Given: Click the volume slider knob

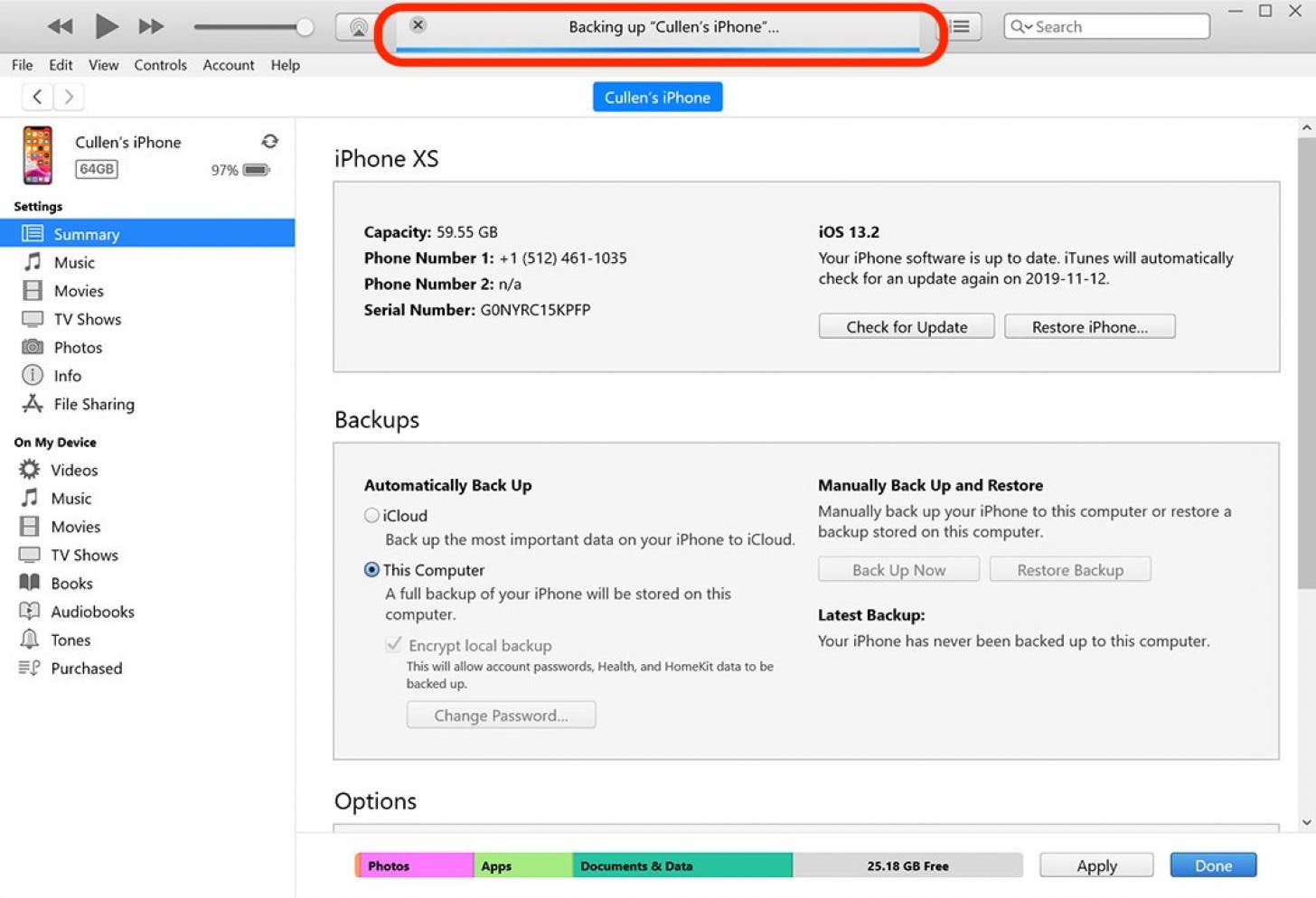Looking at the screenshot, I should pos(305,27).
